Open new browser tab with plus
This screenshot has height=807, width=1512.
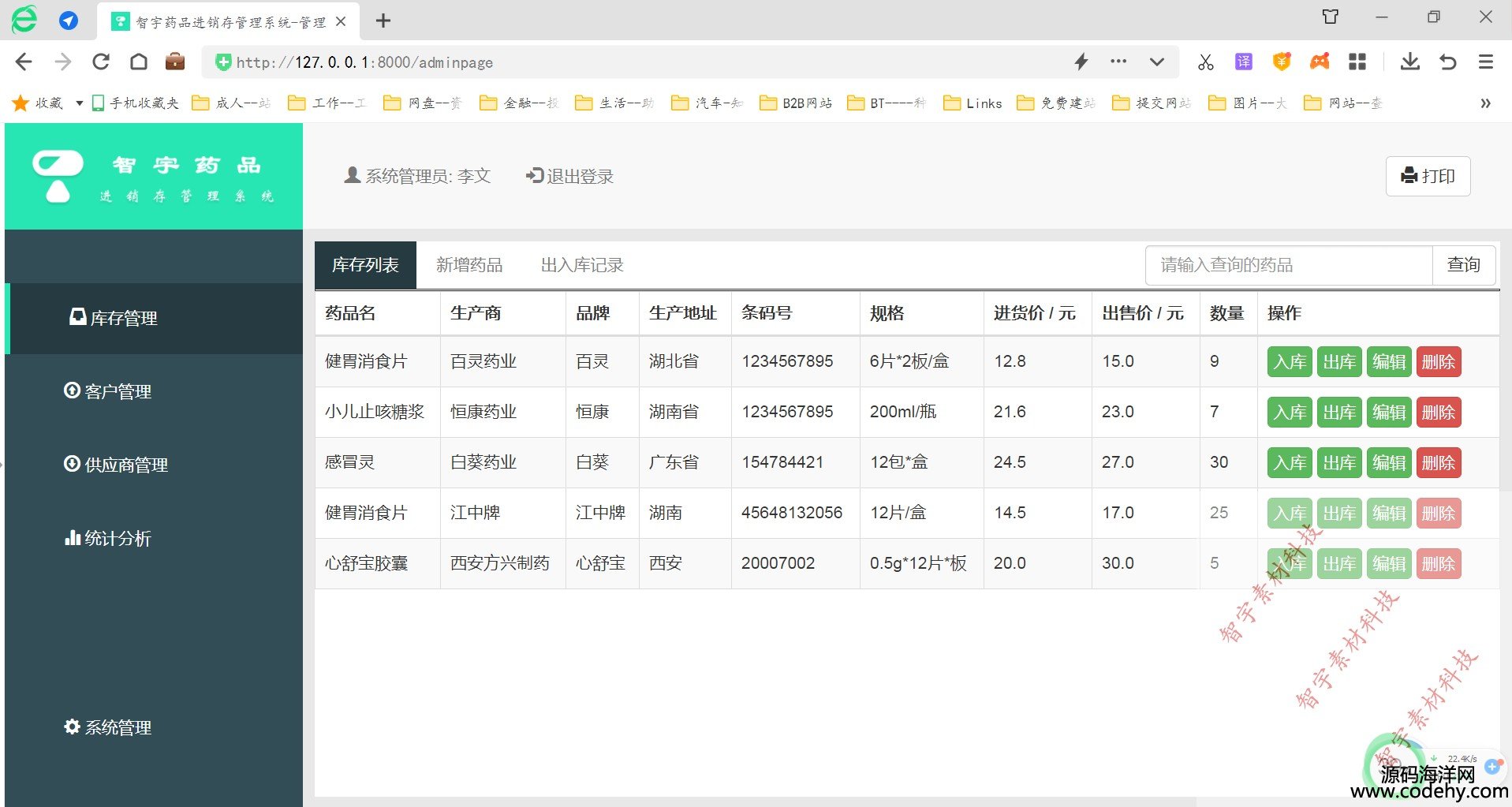point(383,21)
